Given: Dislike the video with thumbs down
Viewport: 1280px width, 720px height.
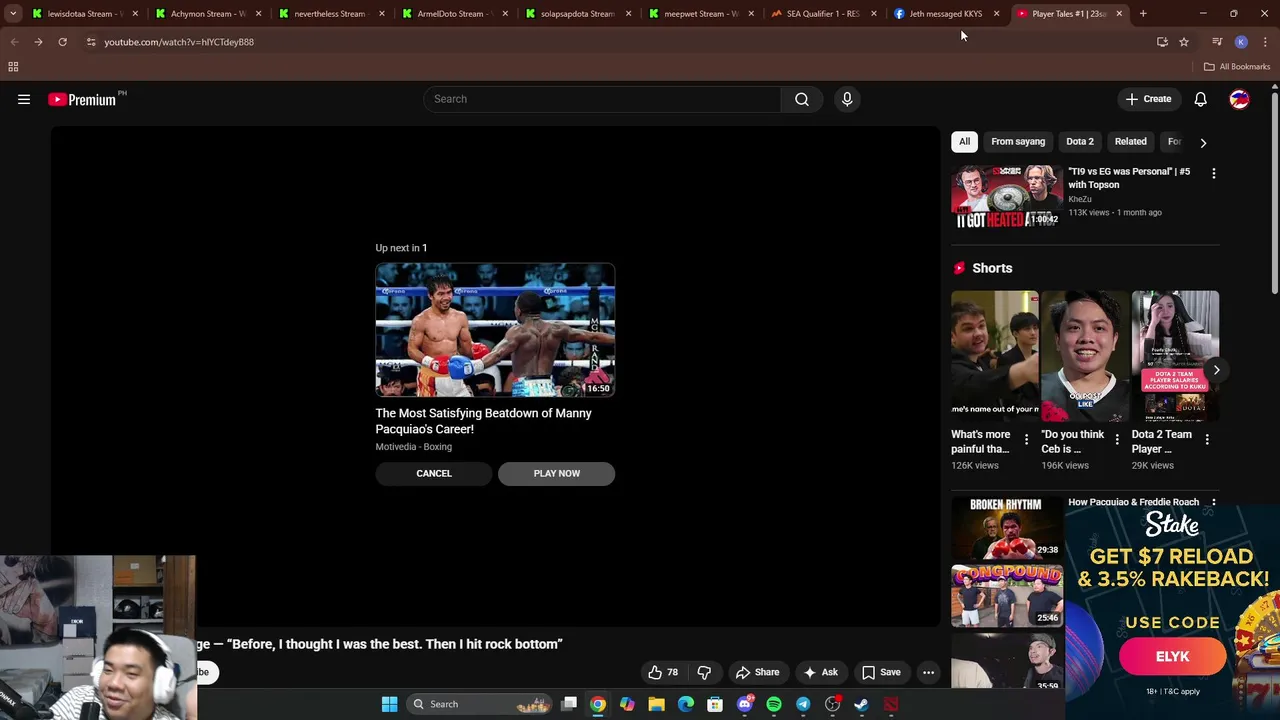Looking at the screenshot, I should pyautogui.click(x=704, y=672).
